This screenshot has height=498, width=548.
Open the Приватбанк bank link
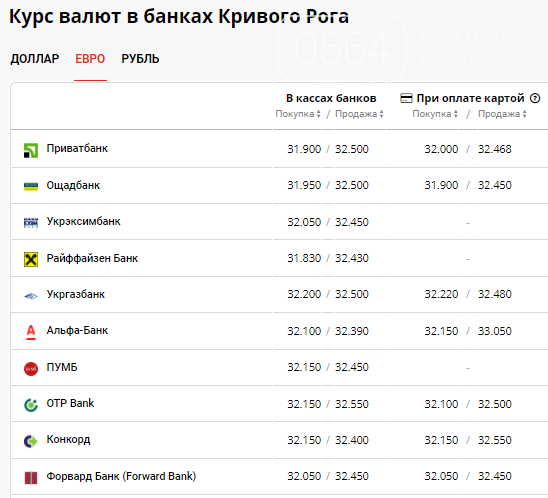pos(77,149)
